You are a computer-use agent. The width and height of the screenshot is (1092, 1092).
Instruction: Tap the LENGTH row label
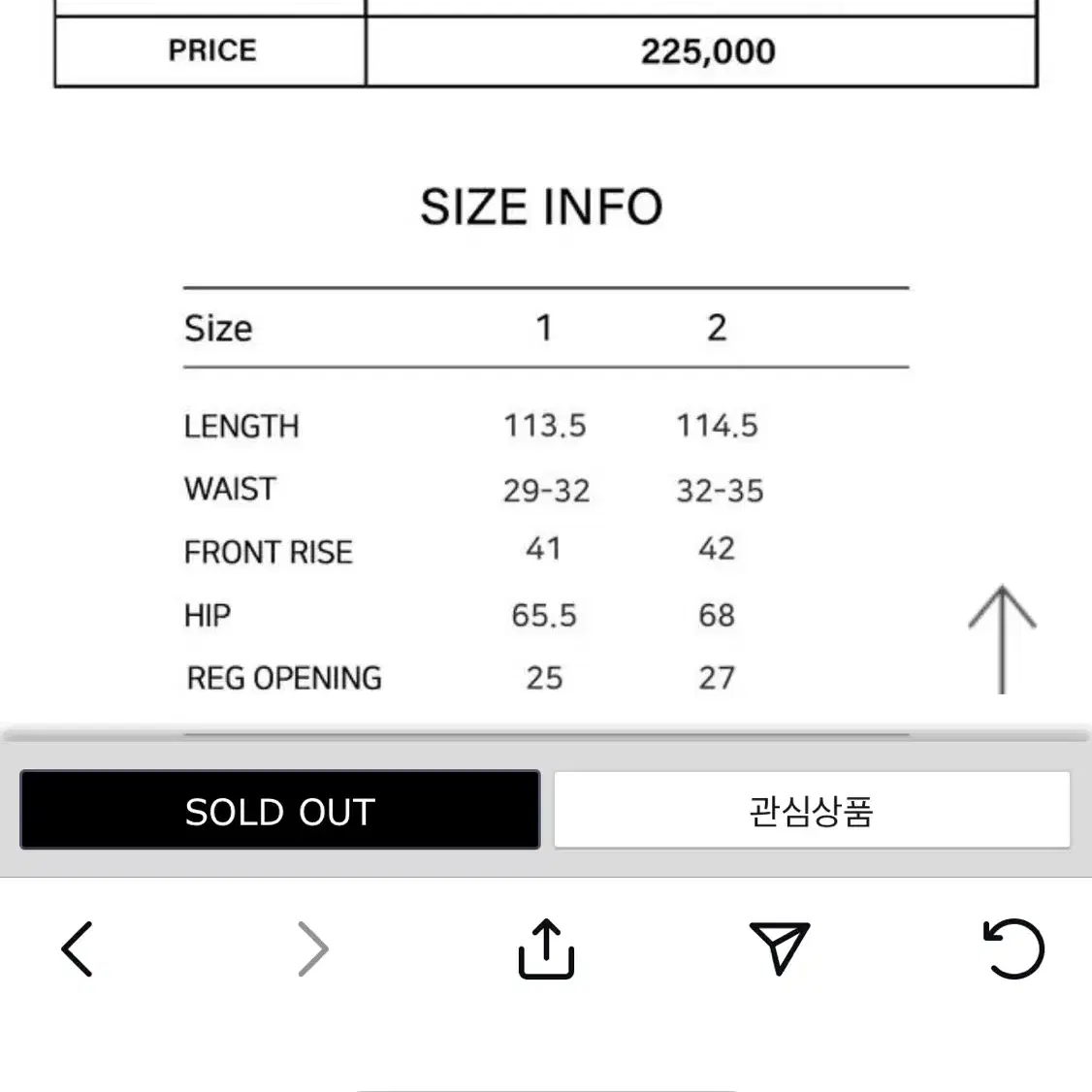241,426
